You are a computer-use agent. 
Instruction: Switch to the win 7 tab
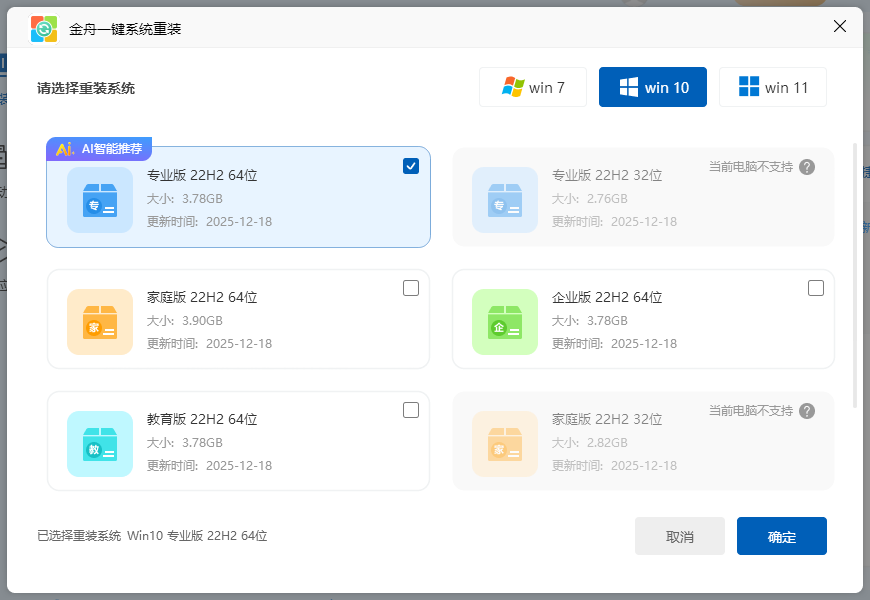click(x=533, y=87)
